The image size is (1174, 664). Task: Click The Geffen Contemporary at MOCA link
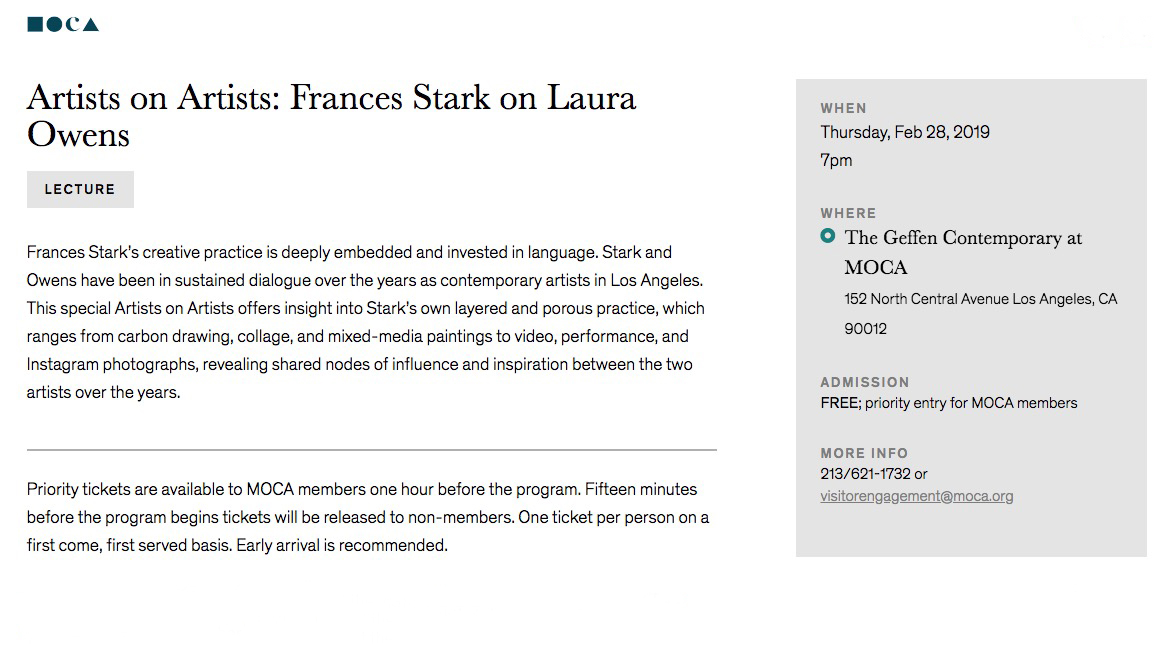click(x=963, y=252)
